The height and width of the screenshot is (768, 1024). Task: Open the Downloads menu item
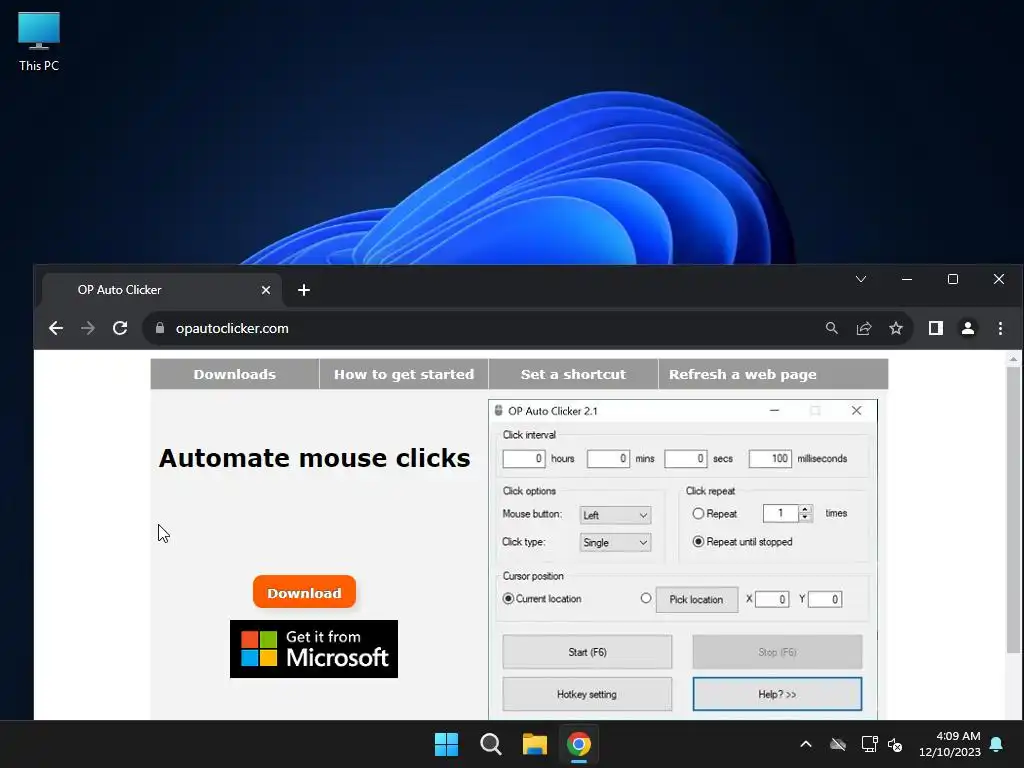[x=234, y=374]
